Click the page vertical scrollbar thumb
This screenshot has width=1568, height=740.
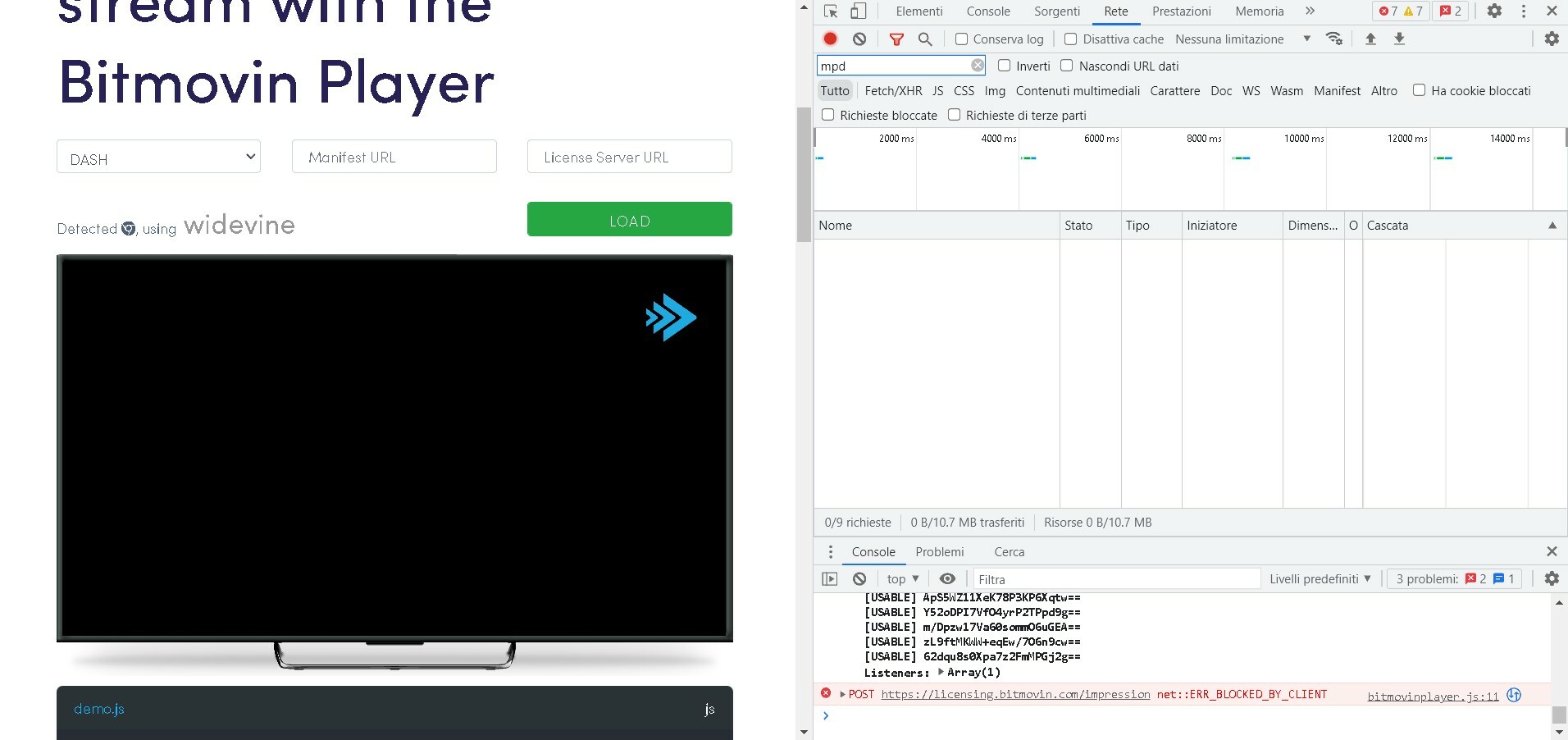[804, 175]
